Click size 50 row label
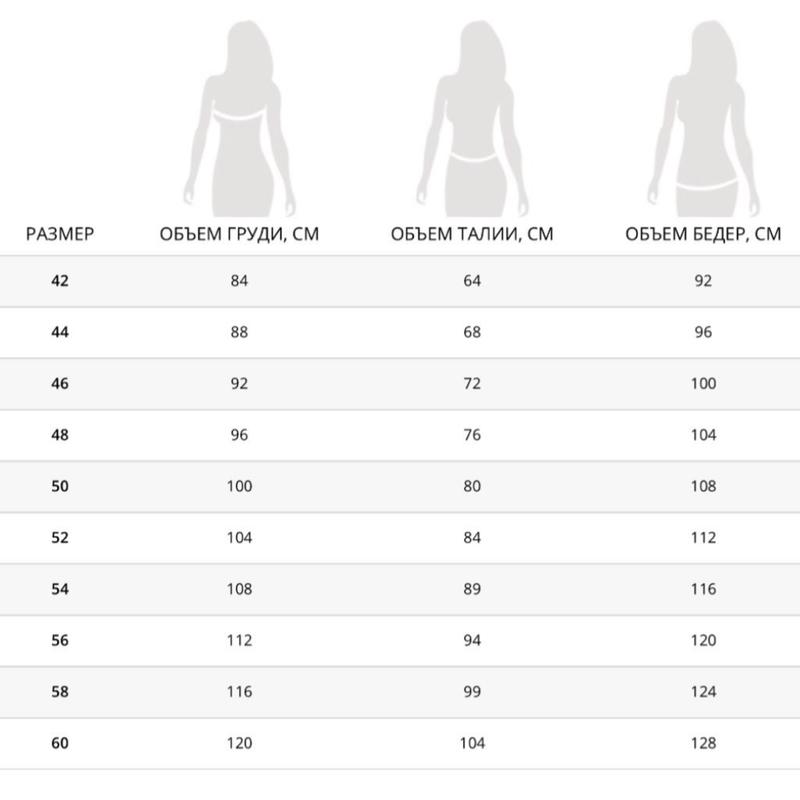800x800 pixels. pos(60,486)
